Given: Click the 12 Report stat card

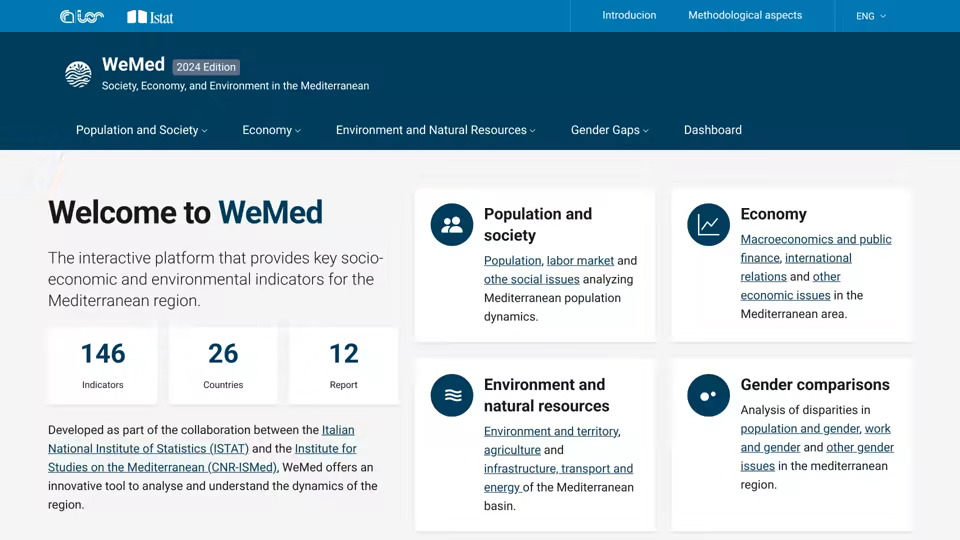Looking at the screenshot, I should [343, 366].
